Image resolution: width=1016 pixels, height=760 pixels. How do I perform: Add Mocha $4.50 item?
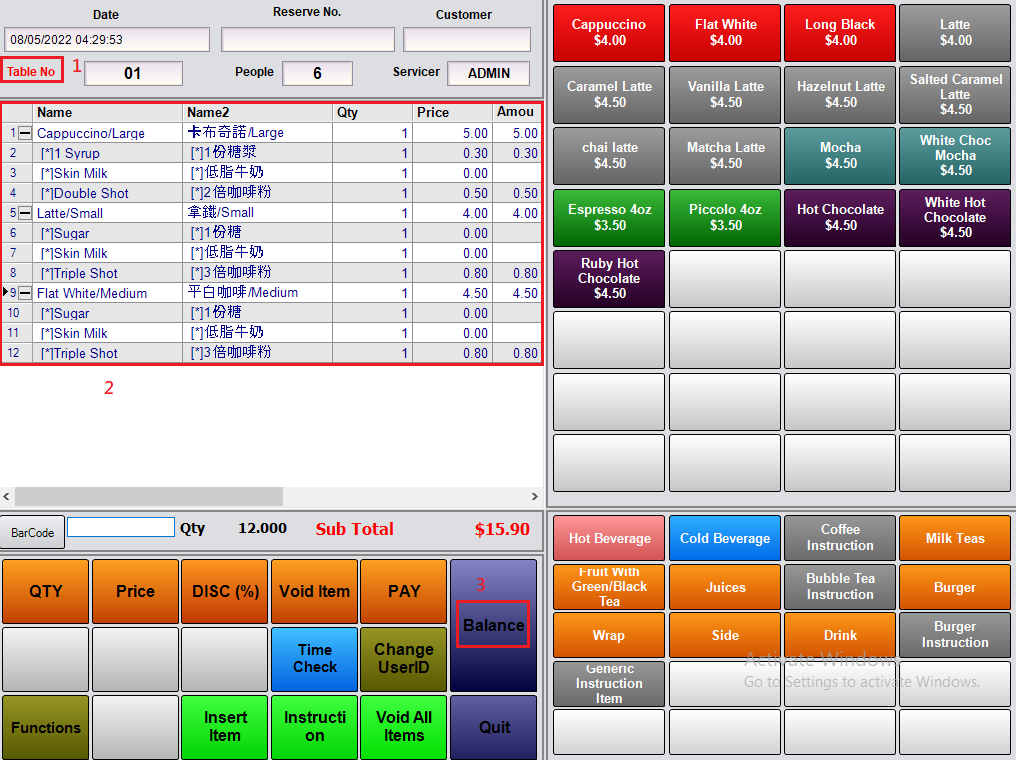click(840, 156)
